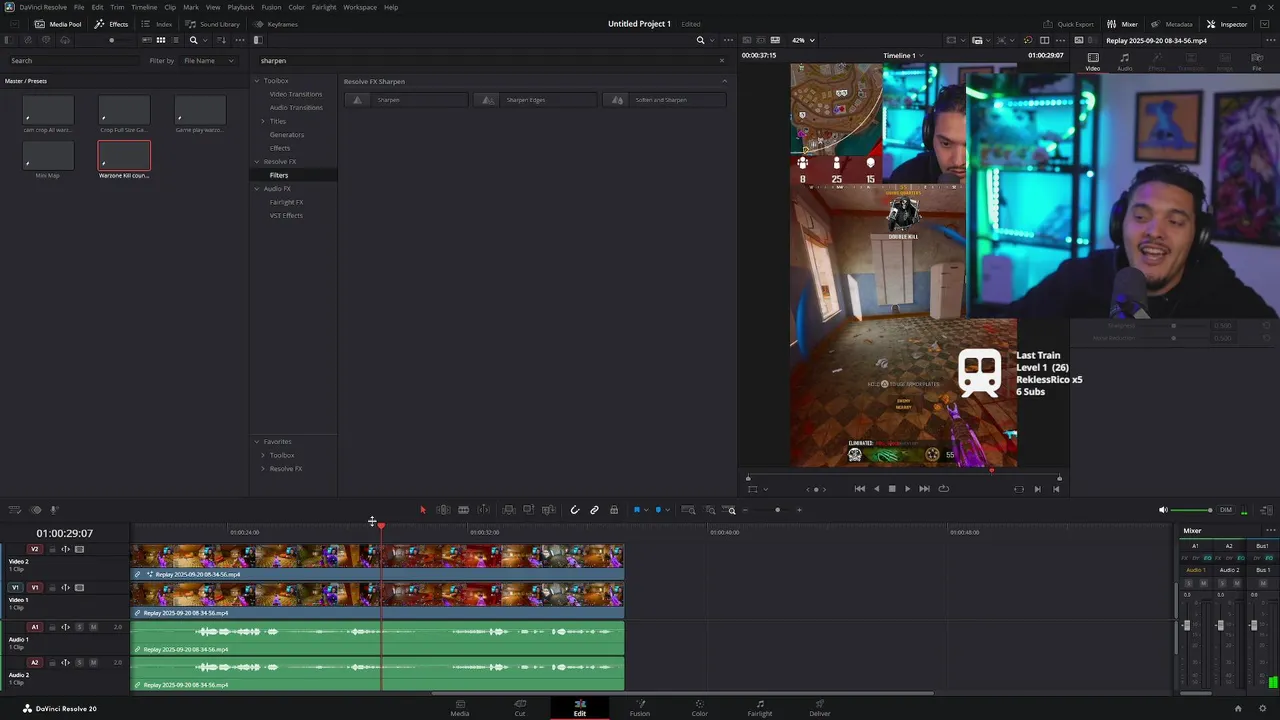Click the viewer Play button
Viewport: 1280px width, 720px height.
[x=907, y=489]
